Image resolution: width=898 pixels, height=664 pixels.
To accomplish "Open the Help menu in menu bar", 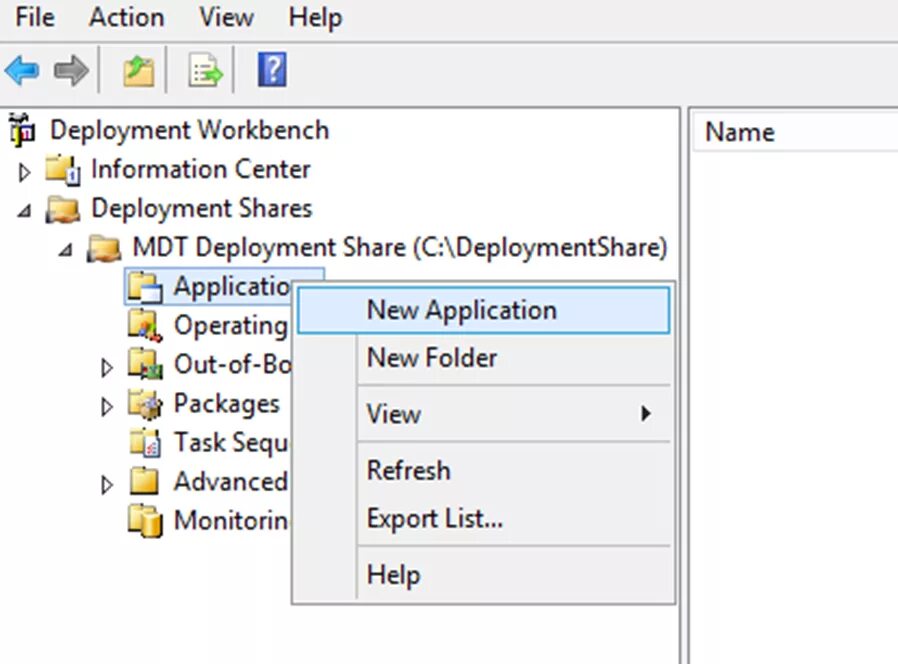I will [x=315, y=17].
